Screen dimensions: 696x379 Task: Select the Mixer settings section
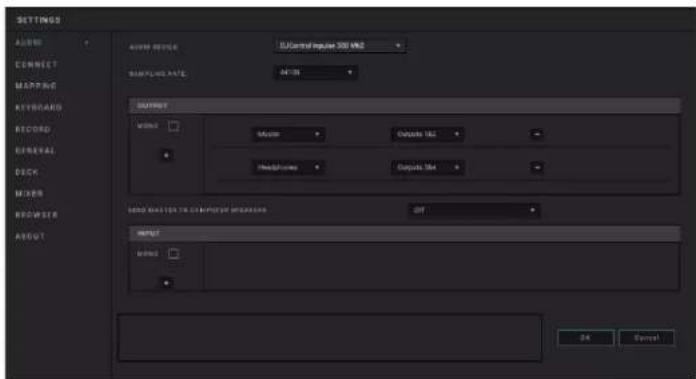29,193
